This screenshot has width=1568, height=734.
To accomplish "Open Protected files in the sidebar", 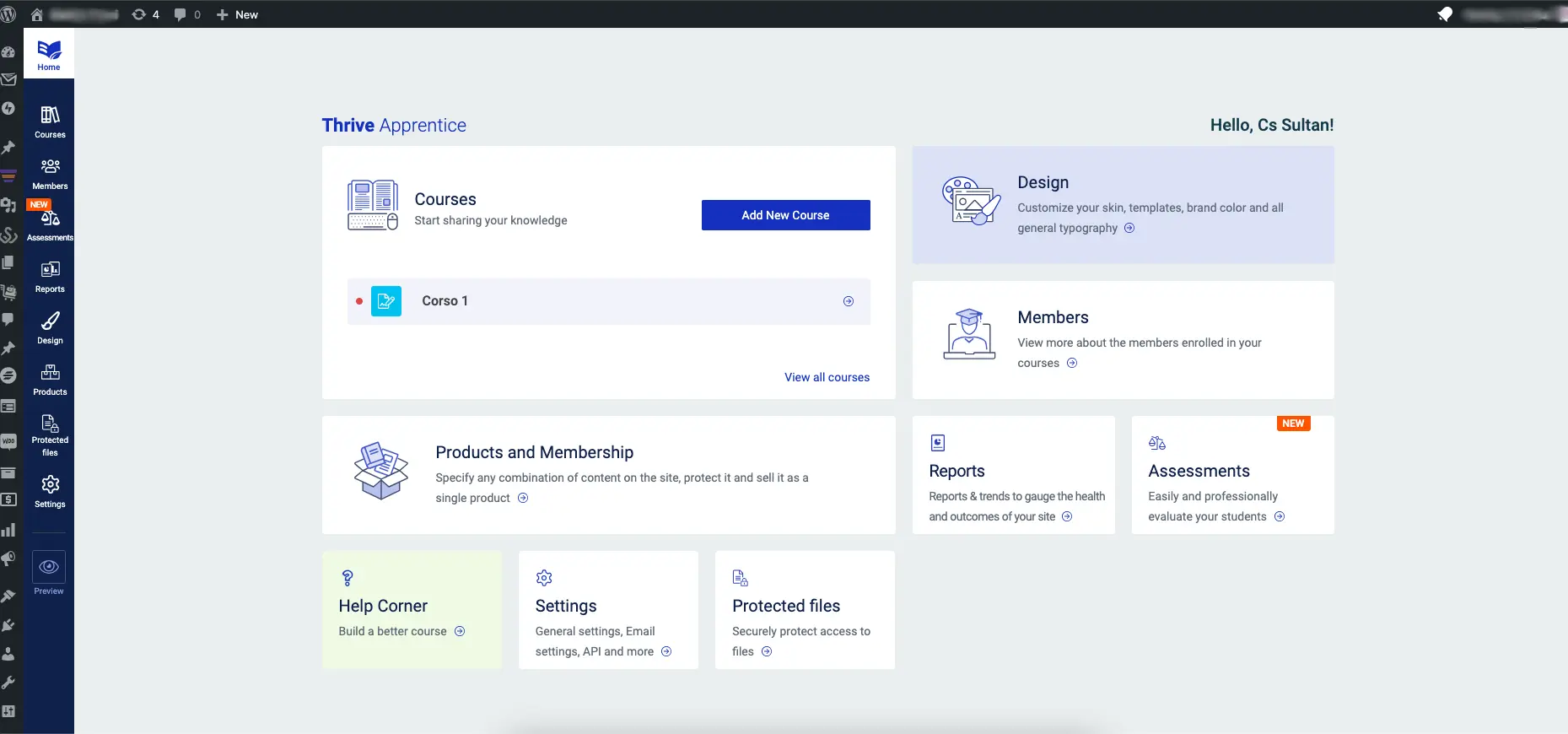I will [x=50, y=435].
